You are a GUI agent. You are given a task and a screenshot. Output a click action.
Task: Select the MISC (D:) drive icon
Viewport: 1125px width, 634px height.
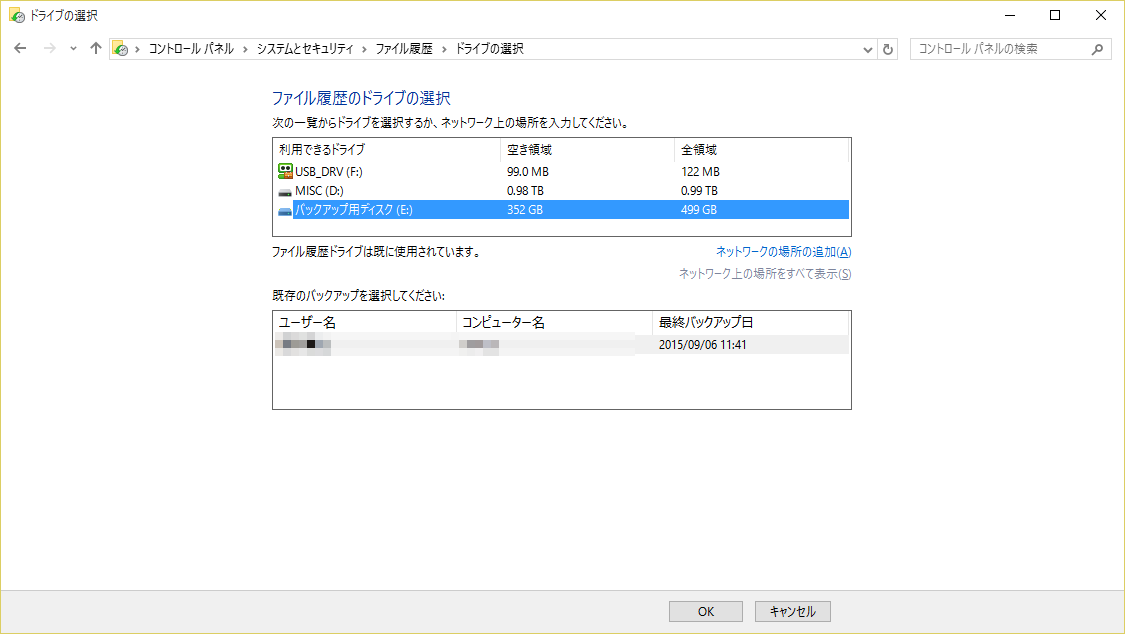pyautogui.click(x=285, y=191)
